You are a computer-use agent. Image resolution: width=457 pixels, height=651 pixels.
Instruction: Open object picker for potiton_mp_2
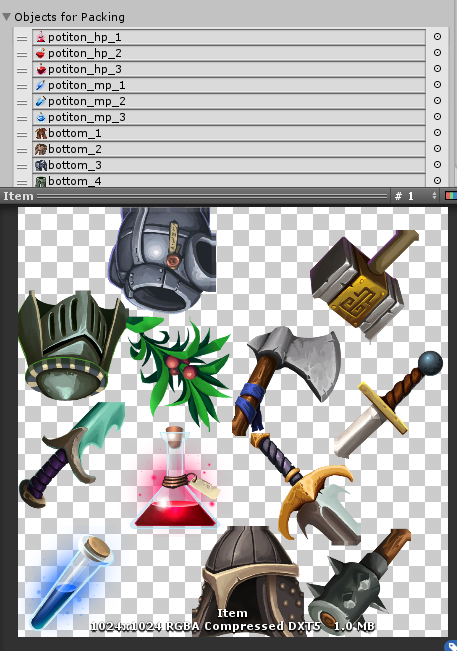pos(437,100)
